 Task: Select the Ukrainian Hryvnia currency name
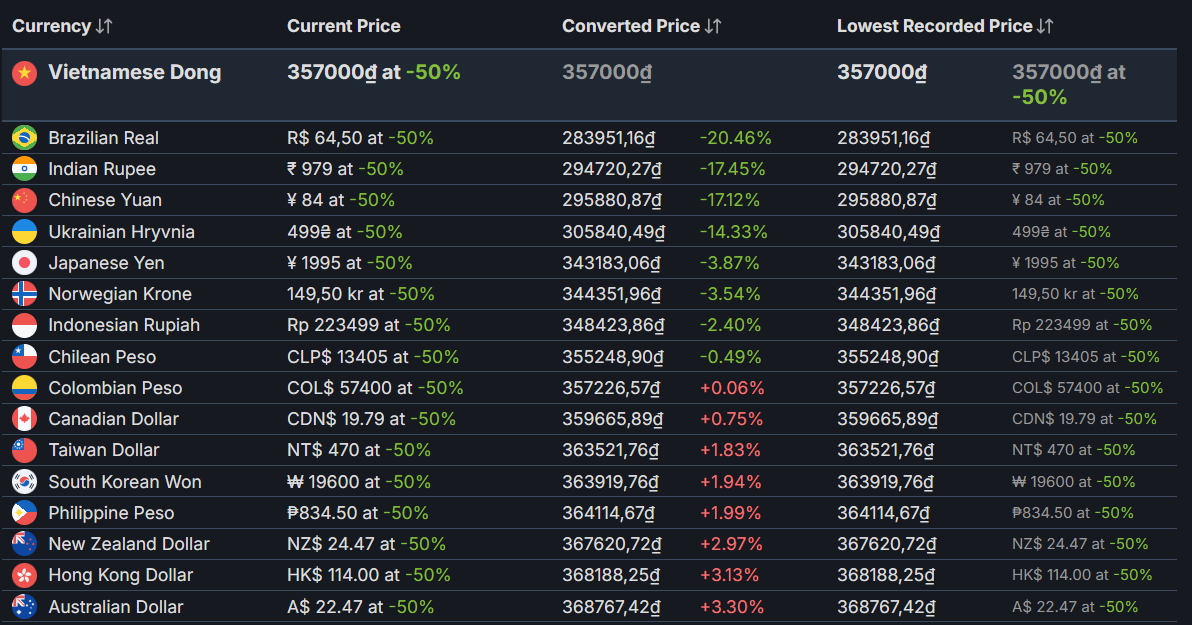coord(121,232)
